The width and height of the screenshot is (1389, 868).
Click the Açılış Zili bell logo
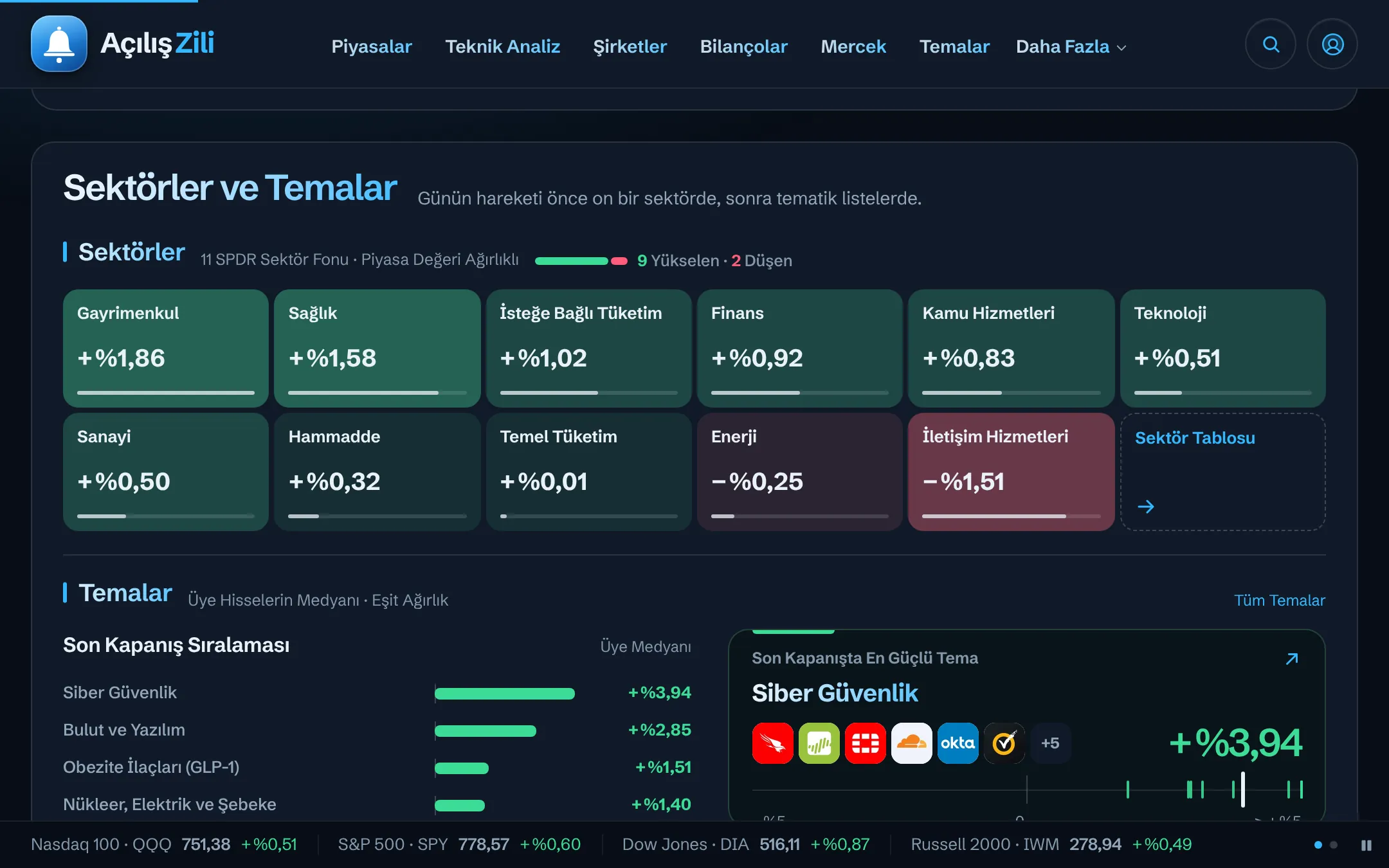(59, 44)
